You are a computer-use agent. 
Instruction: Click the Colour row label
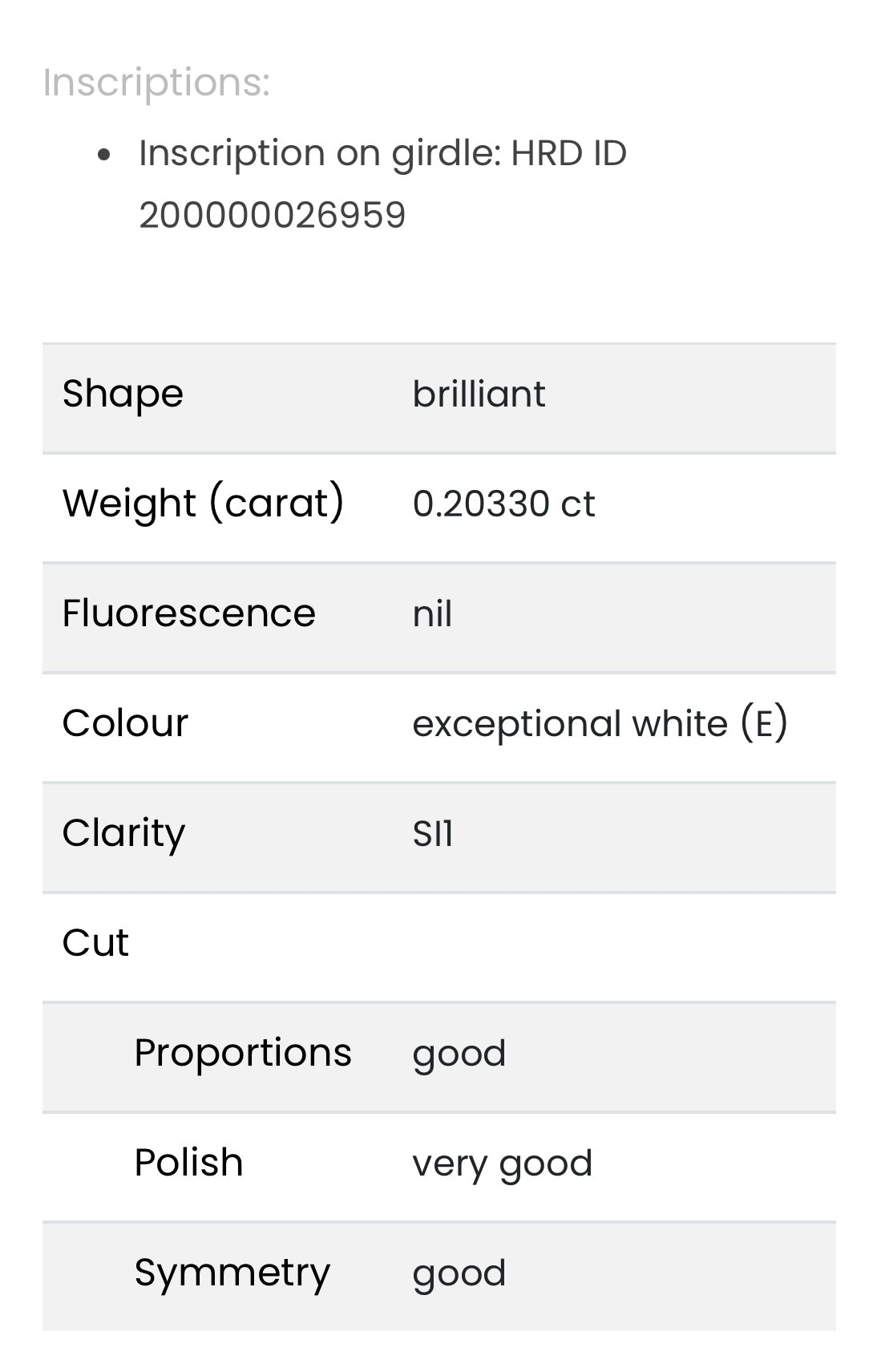tap(125, 723)
